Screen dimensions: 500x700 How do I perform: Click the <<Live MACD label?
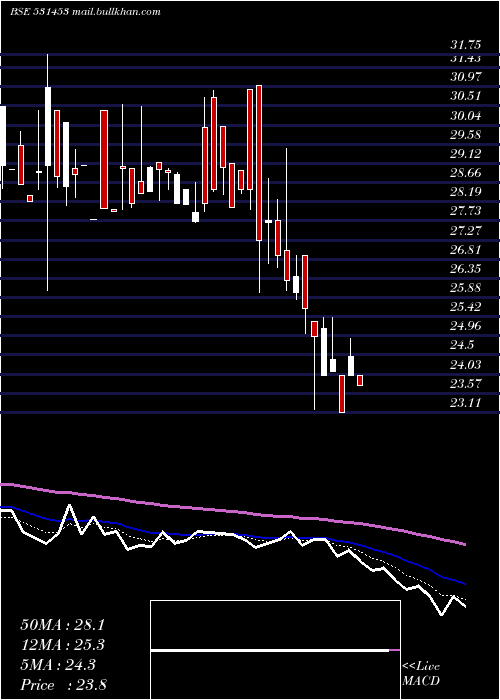(421, 674)
